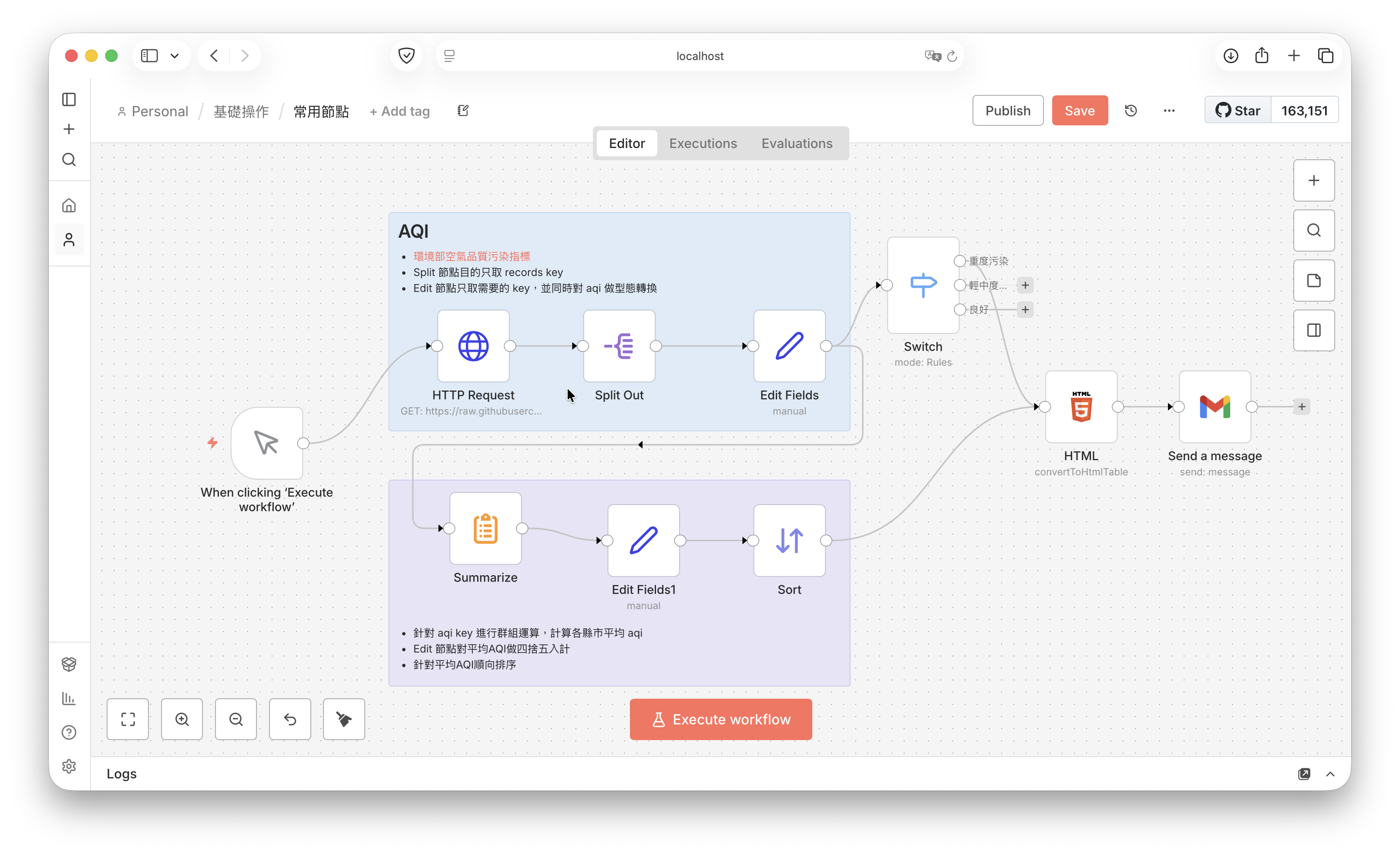Open the Summarize node
Image resolution: width=1400 pixels, height=855 pixels.
pos(485,528)
